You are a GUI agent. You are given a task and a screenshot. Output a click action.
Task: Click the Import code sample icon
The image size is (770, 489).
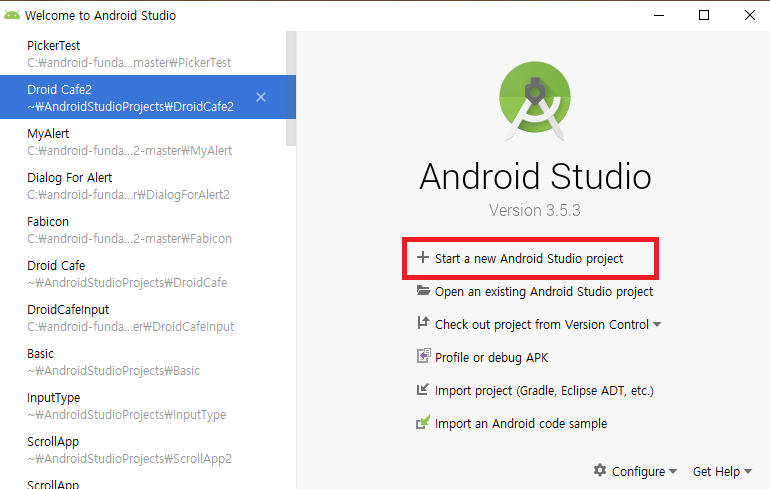[x=423, y=422]
